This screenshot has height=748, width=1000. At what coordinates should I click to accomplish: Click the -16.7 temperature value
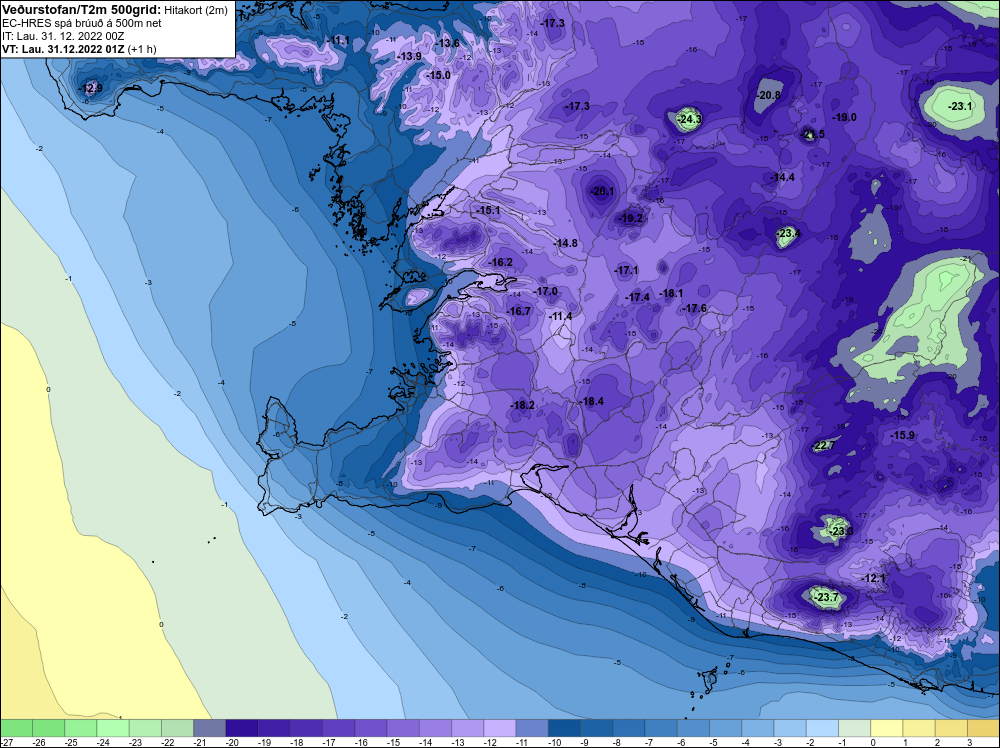(518, 311)
